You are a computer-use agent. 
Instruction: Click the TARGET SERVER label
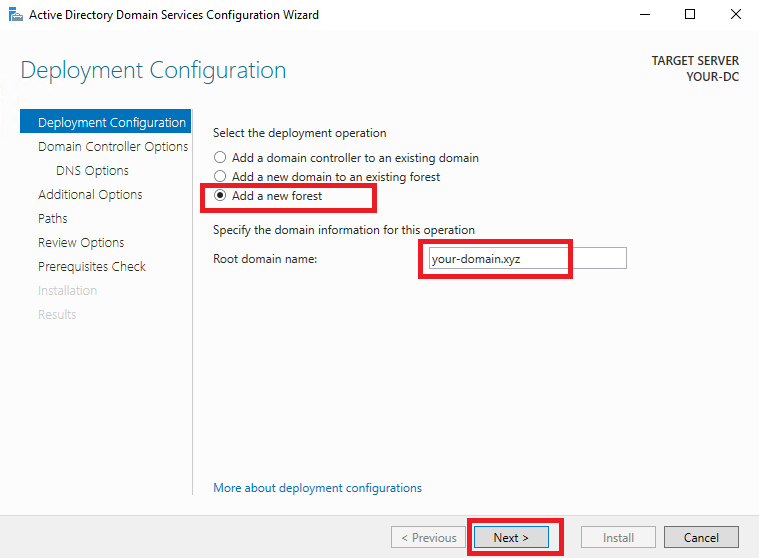[x=695, y=60]
